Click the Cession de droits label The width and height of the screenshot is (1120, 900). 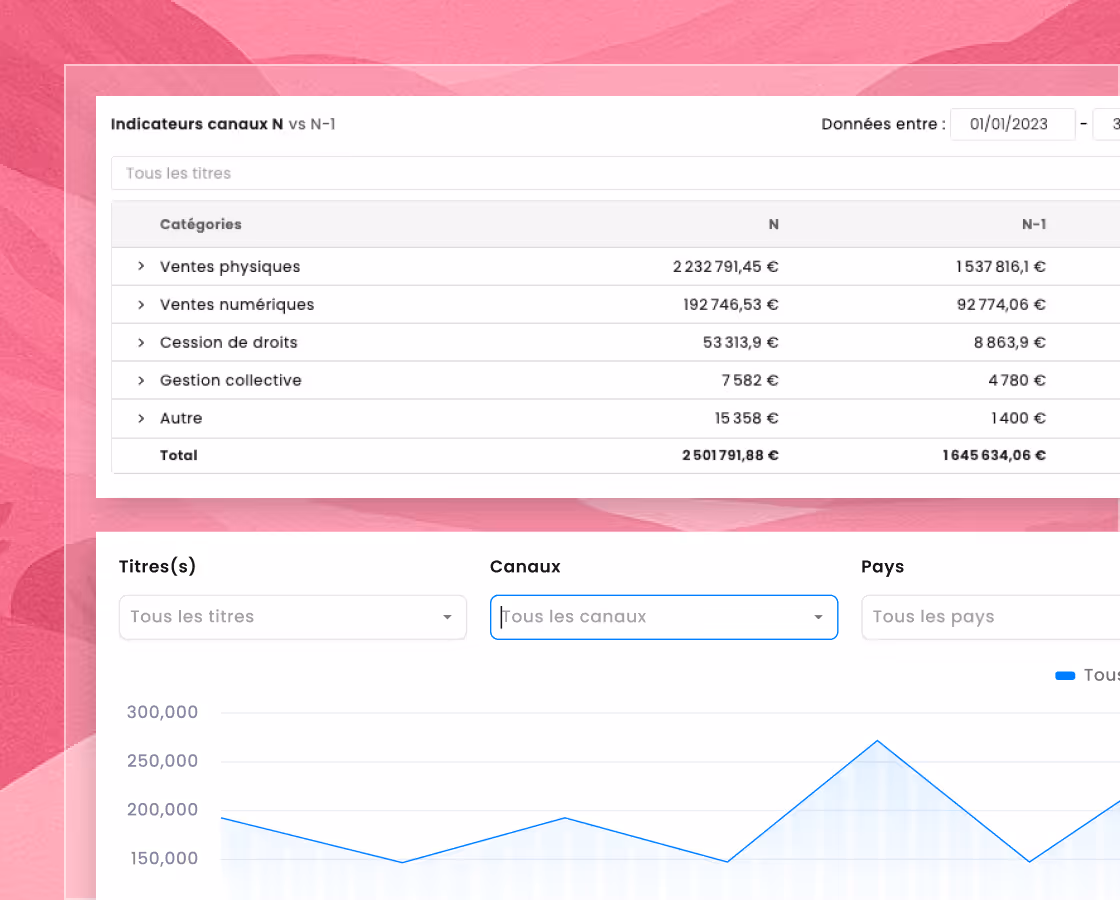229,342
